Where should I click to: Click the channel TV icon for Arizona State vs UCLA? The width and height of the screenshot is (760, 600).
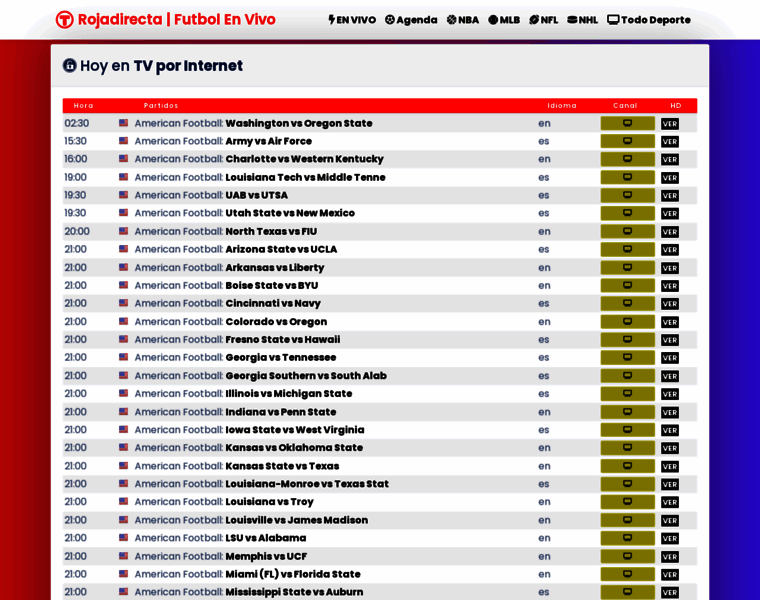coord(627,249)
